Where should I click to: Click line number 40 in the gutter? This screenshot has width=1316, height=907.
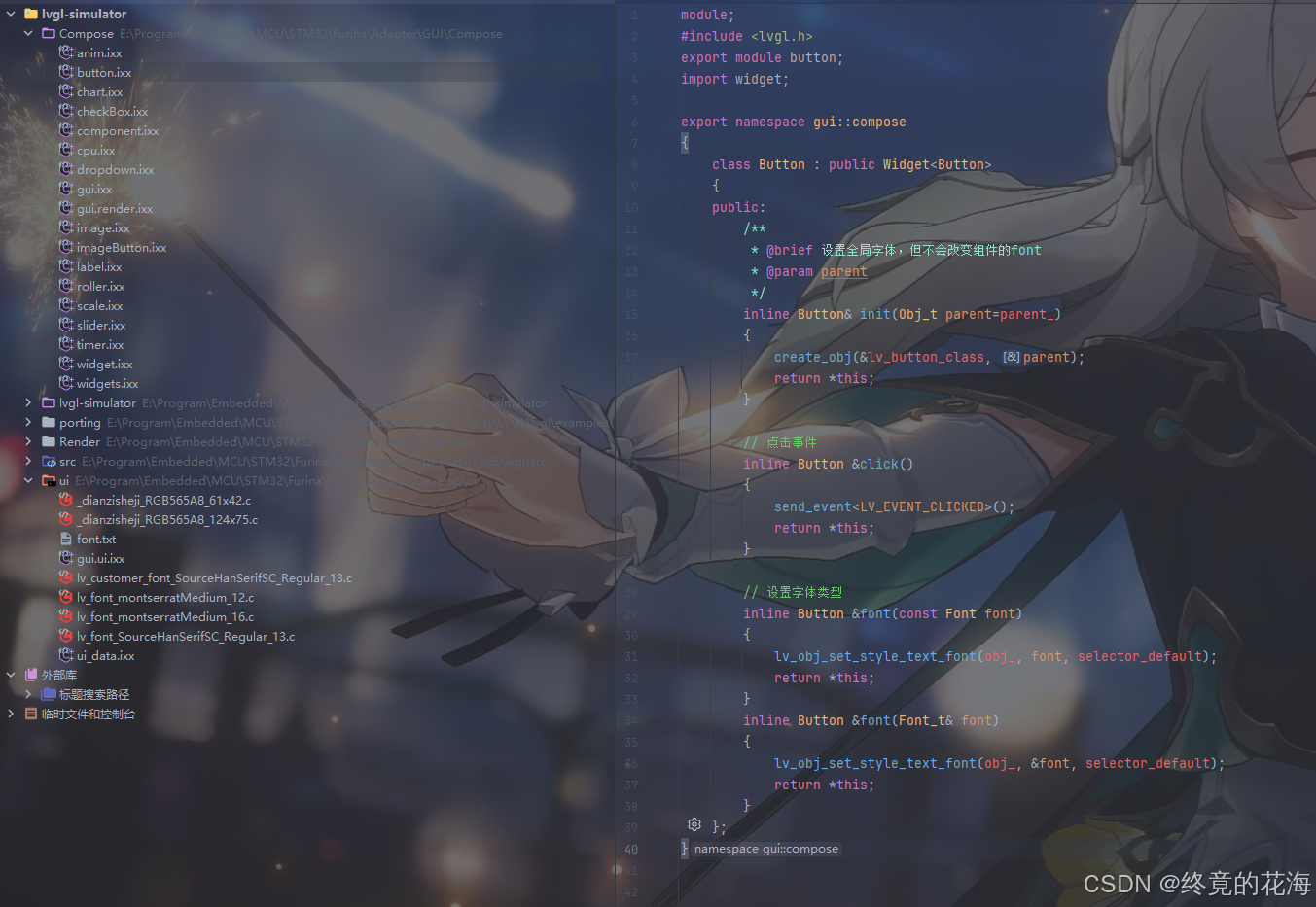coord(631,849)
